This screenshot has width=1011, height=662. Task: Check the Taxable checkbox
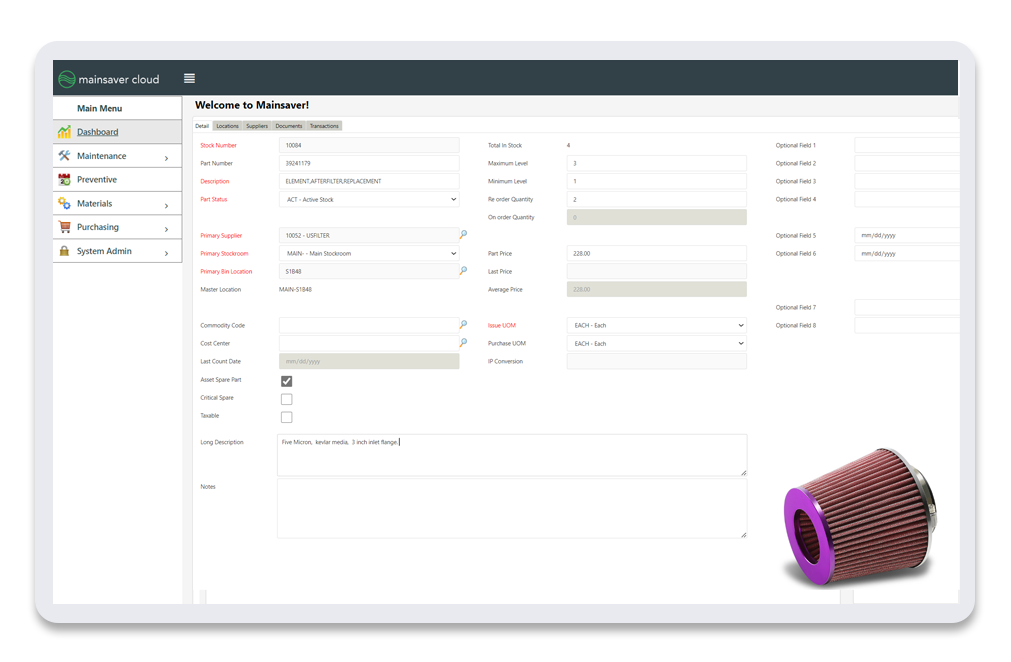(x=286, y=416)
